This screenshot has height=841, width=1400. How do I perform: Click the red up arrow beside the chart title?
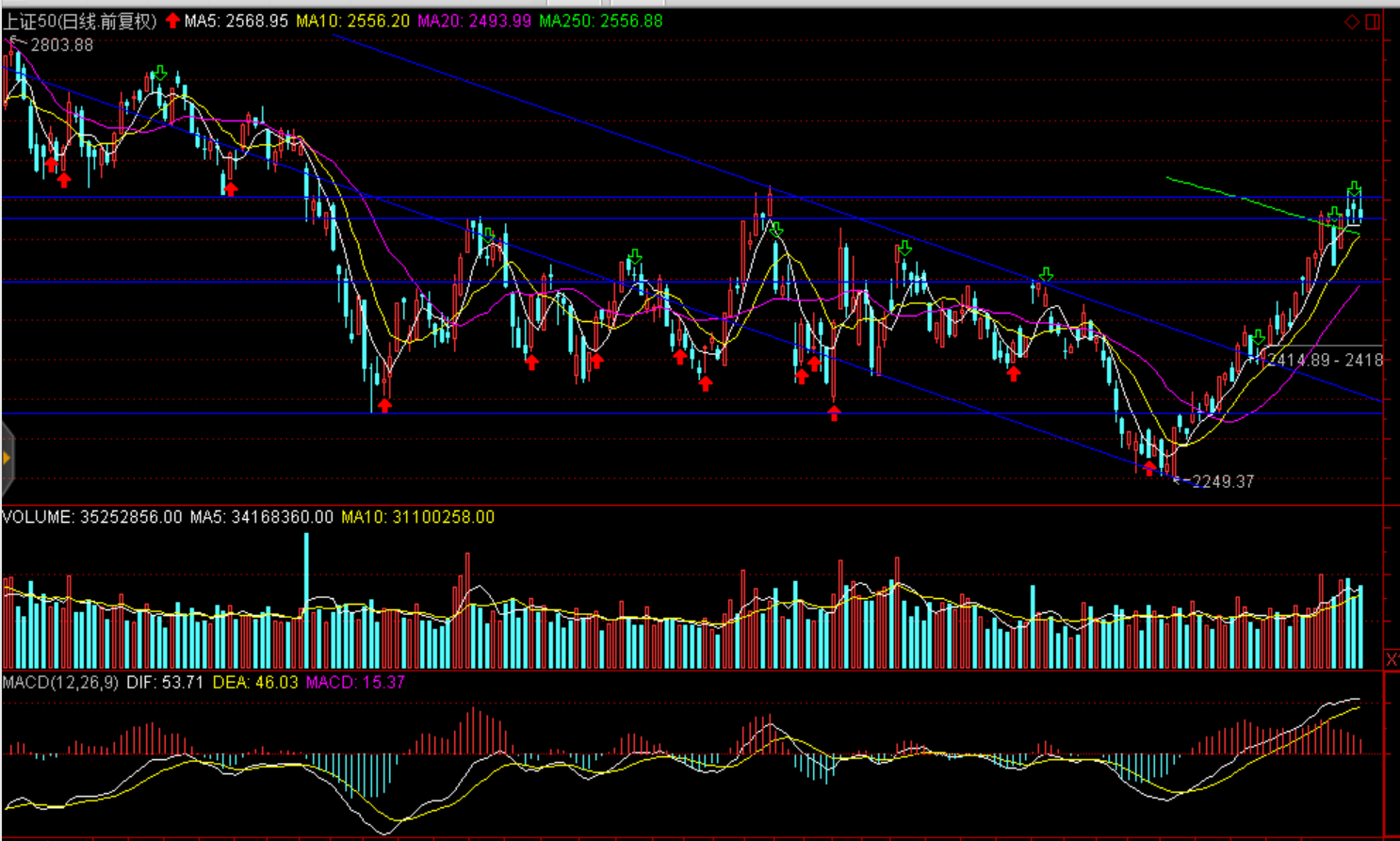click(x=172, y=21)
